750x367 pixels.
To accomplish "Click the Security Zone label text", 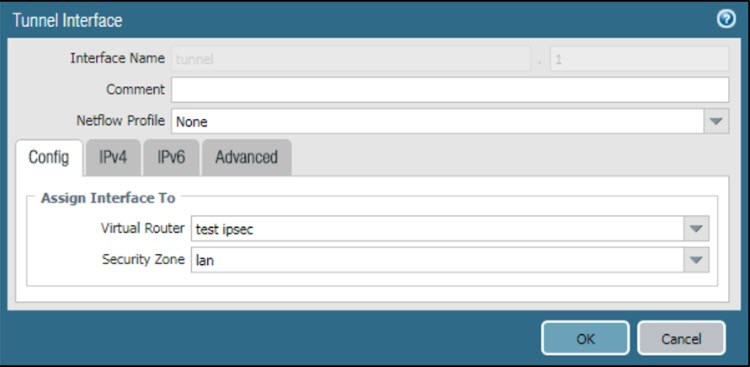I will (143, 259).
